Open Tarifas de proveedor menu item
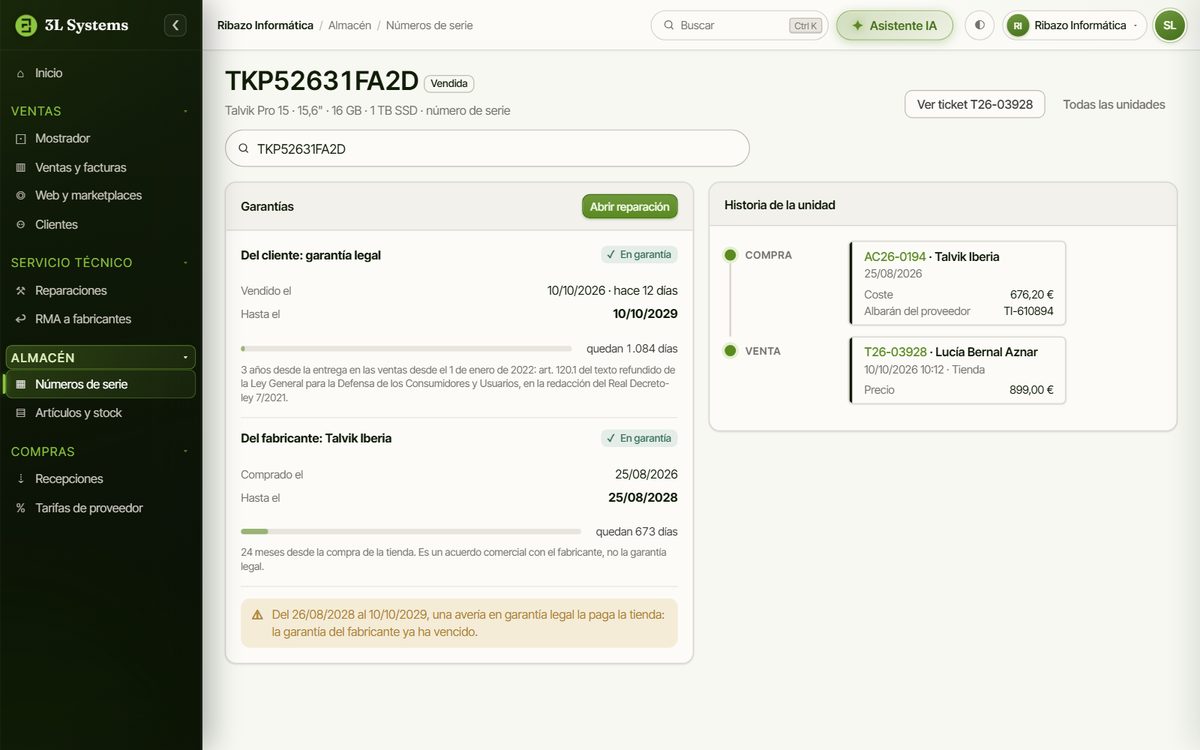Image resolution: width=1200 pixels, height=750 pixels. 101,508
